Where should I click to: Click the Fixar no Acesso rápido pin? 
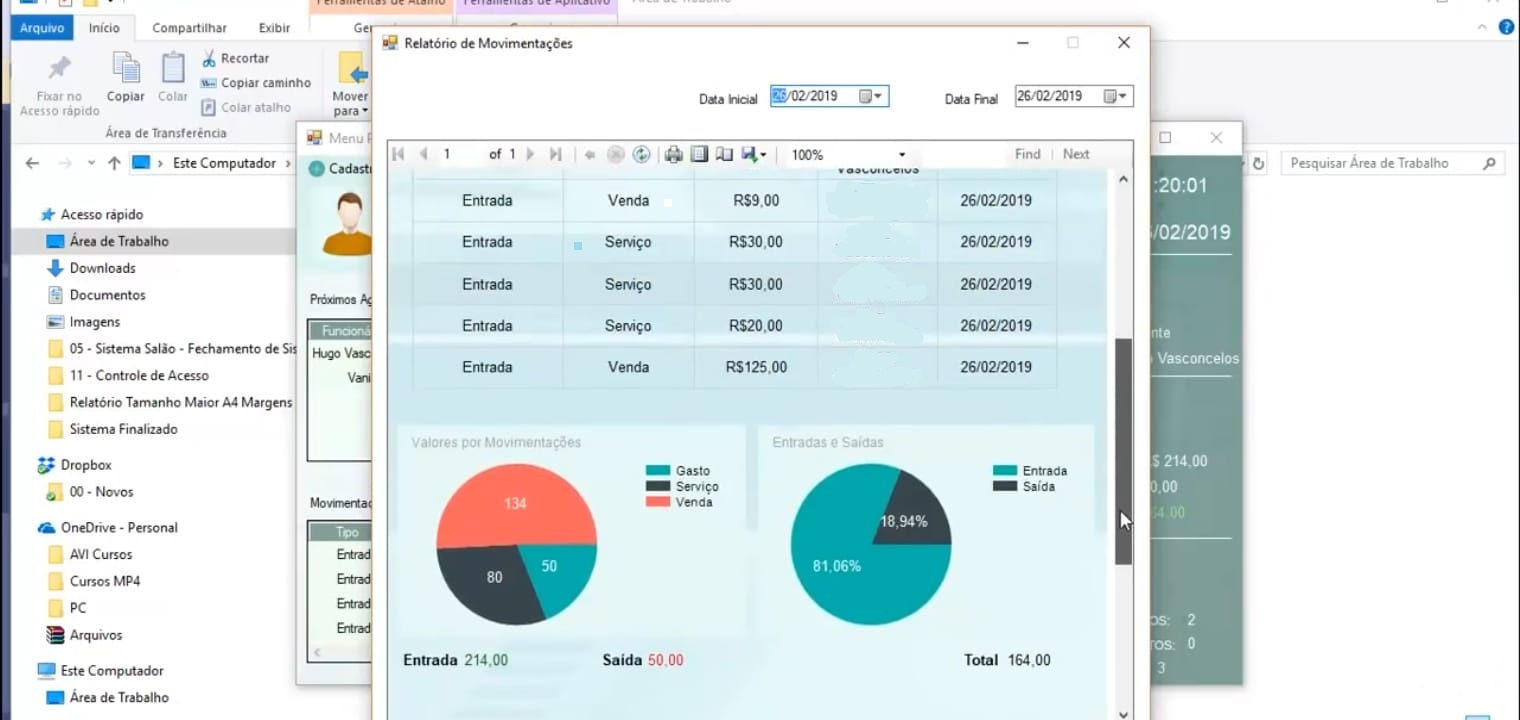tap(59, 84)
